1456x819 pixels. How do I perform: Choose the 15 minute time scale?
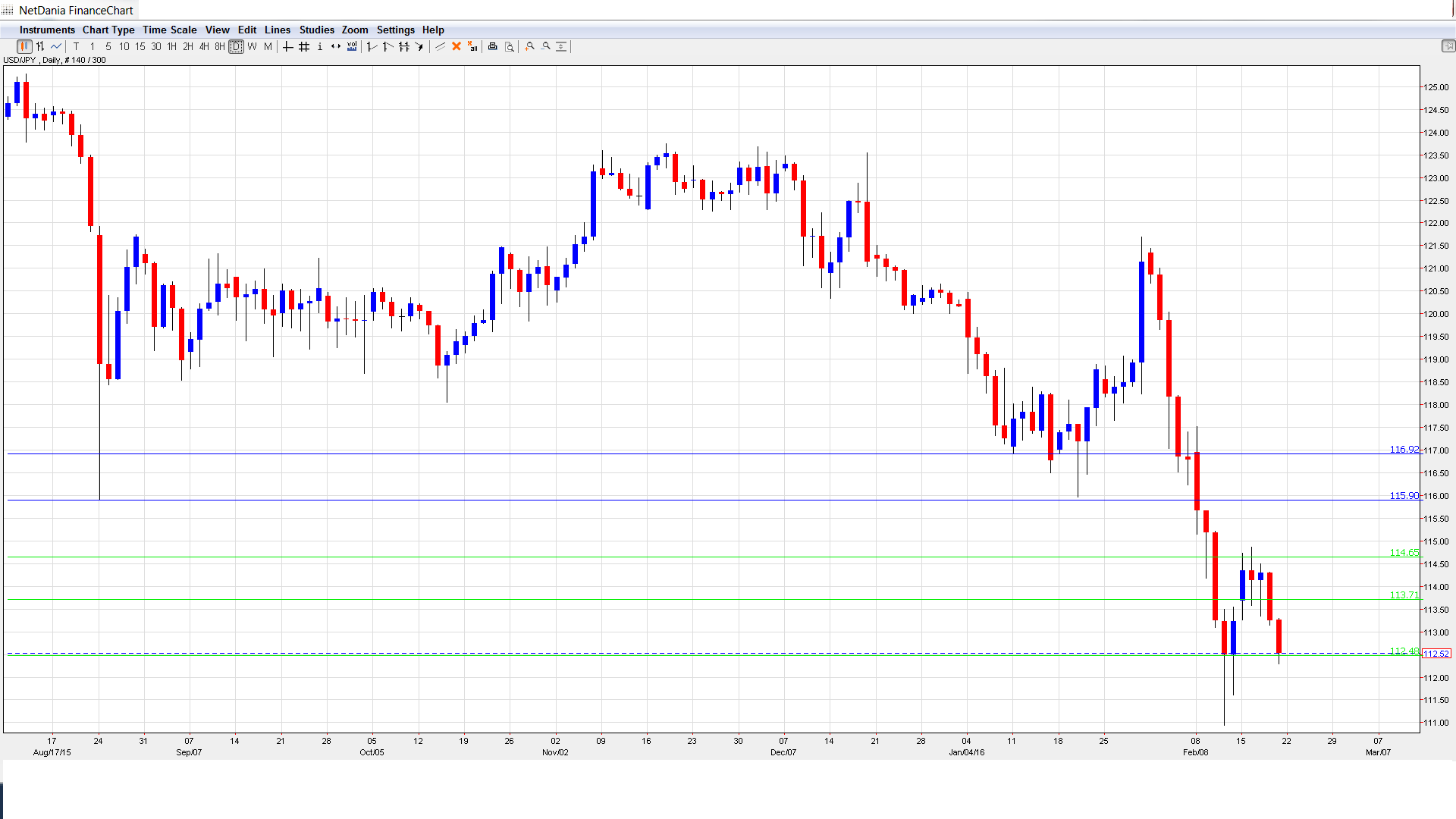tap(140, 47)
